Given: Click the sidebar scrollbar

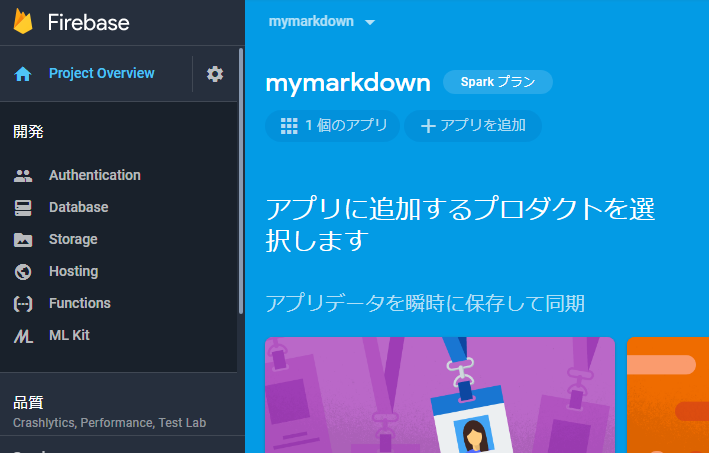Looking at the screenshot, I should pyautogui.click(x=241, y=181).
